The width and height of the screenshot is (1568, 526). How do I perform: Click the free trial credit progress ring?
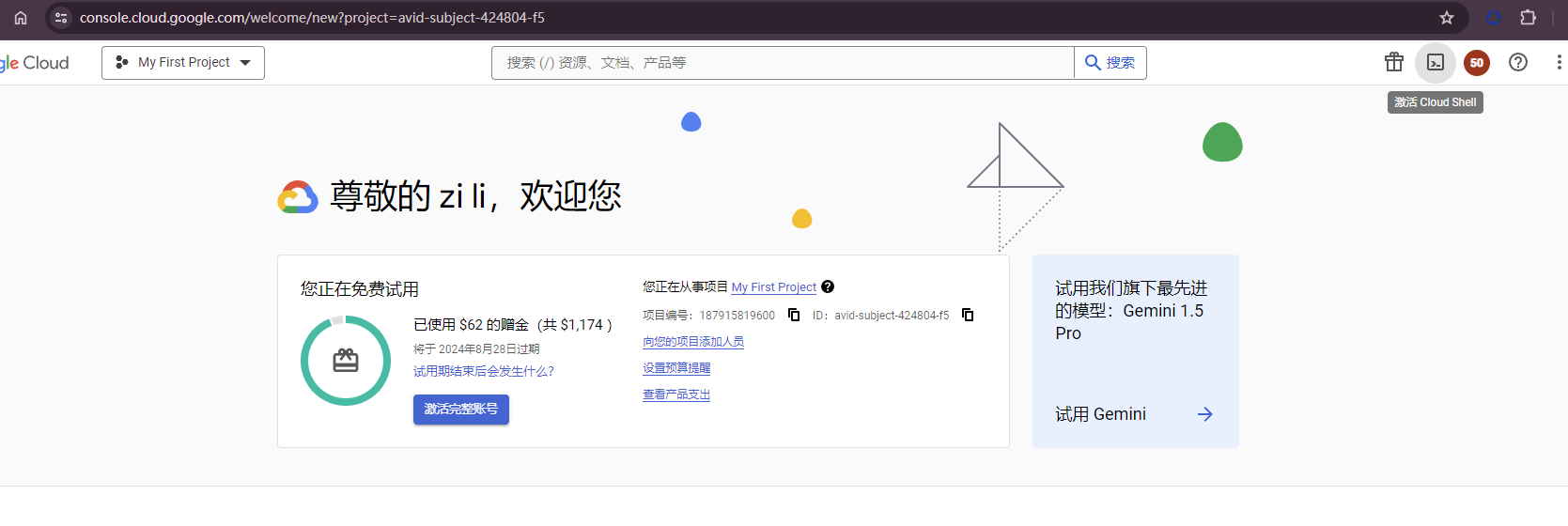[346, 361]
